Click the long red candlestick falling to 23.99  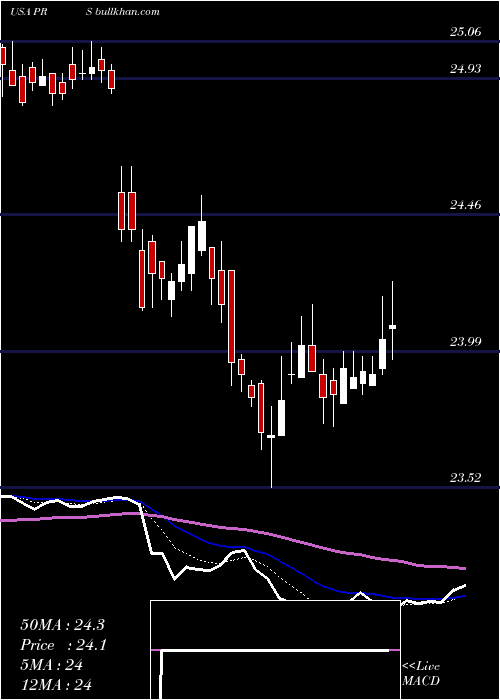(231, 316)
